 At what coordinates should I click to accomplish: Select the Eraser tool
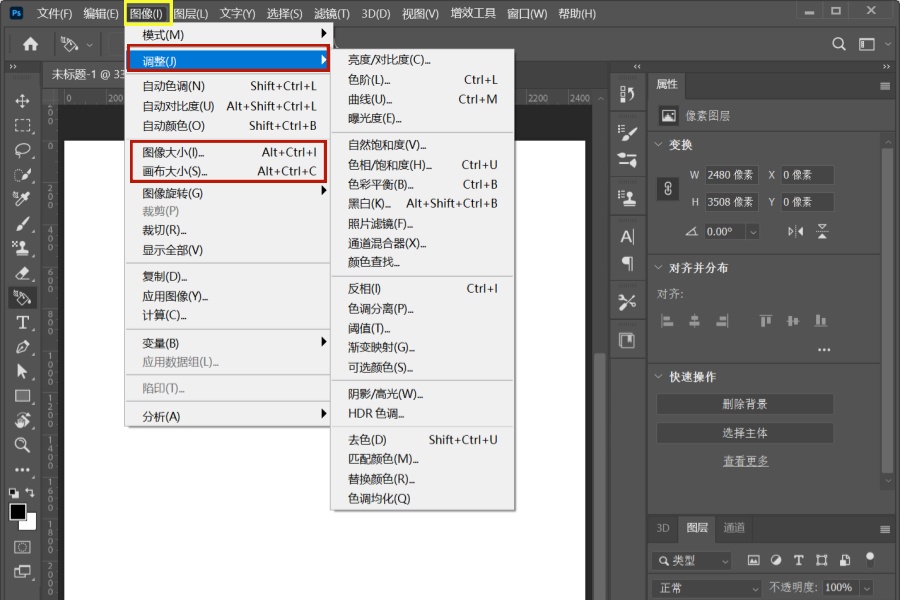[22, 273]
